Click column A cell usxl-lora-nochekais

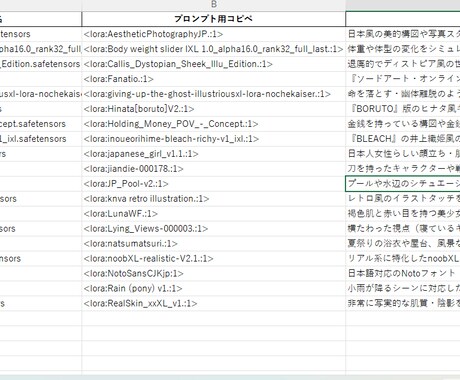coord(41,94)
